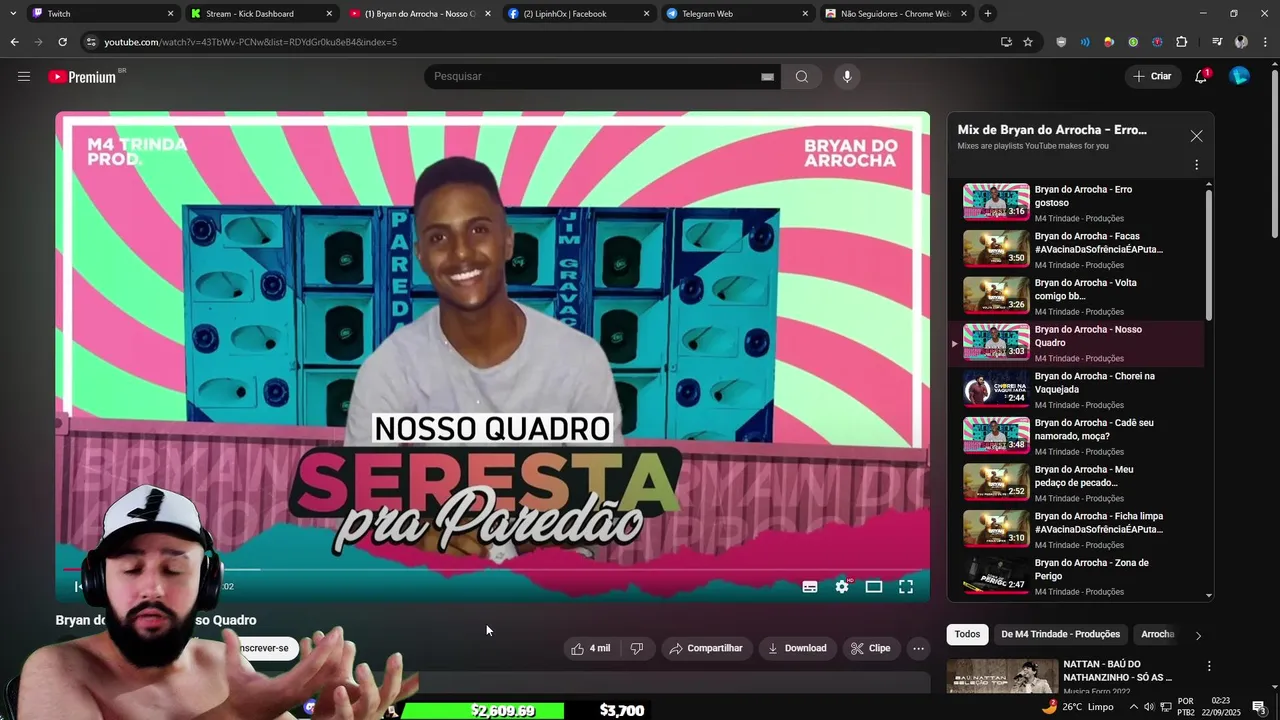Like the video with 4 mil

point(590,648)
